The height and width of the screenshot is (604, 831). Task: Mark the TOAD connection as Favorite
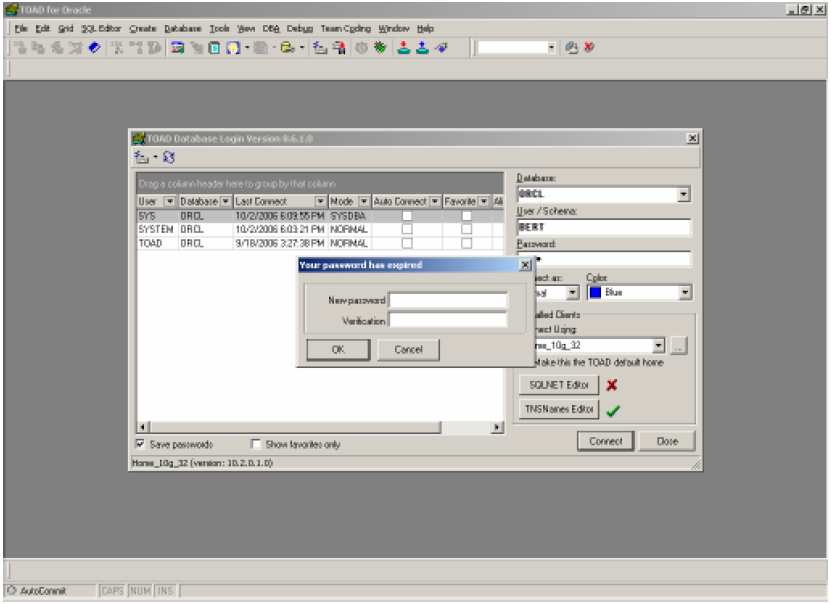(x=466, y=243)
